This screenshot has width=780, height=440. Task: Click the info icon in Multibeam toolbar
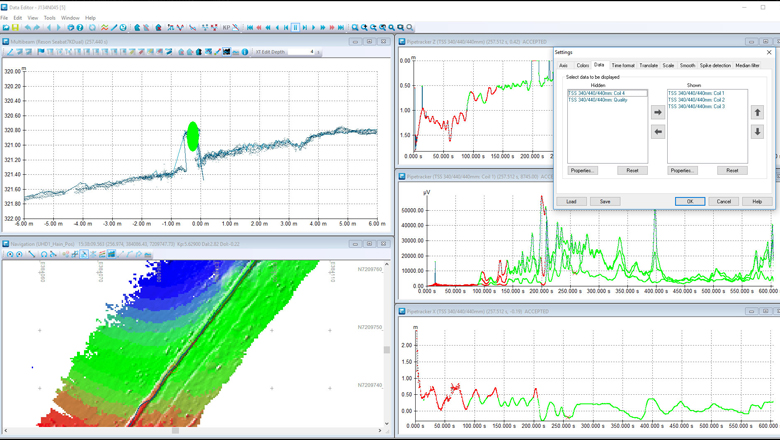coord(245,52)
